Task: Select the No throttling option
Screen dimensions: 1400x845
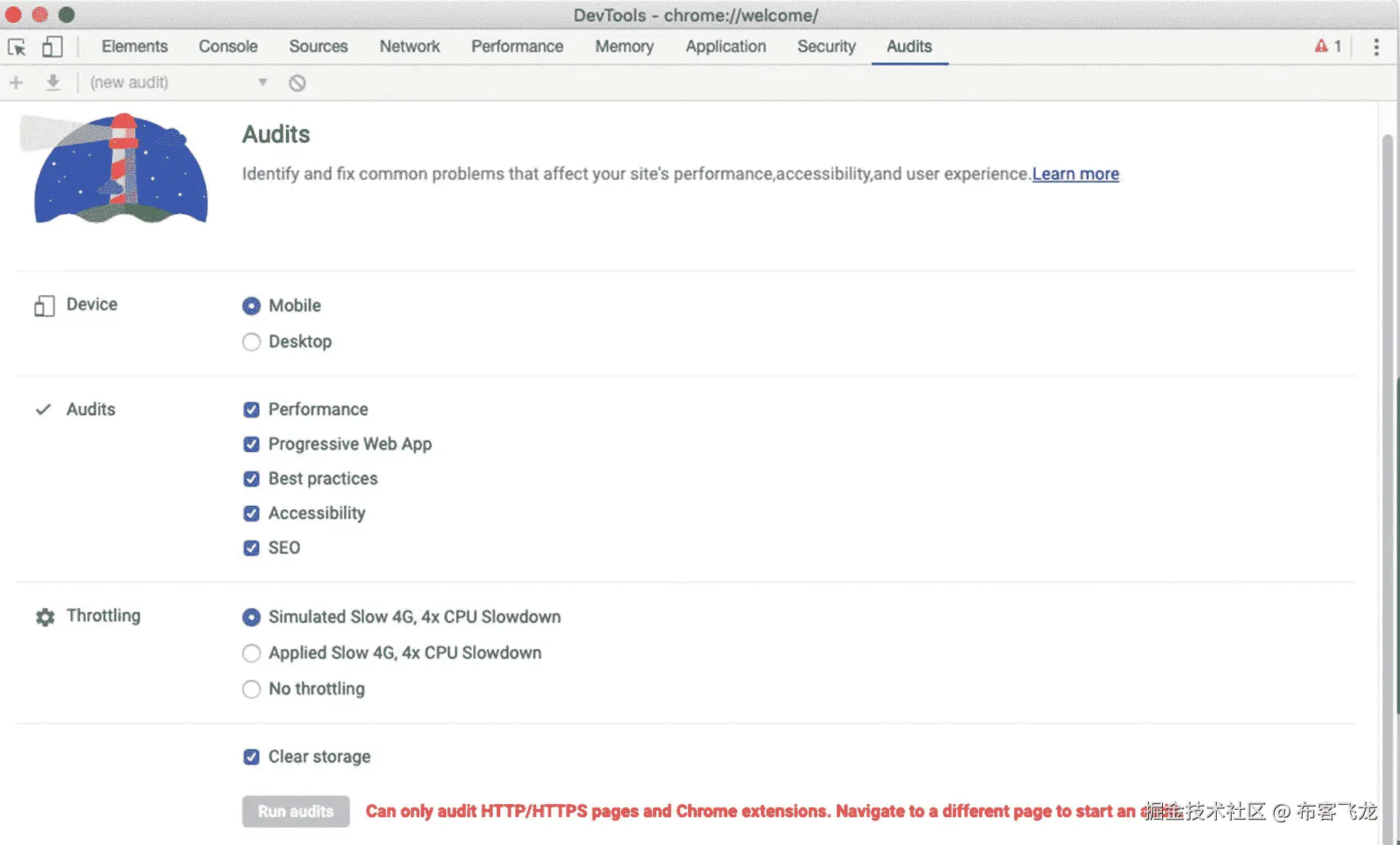Action: [x=252, y=689]
